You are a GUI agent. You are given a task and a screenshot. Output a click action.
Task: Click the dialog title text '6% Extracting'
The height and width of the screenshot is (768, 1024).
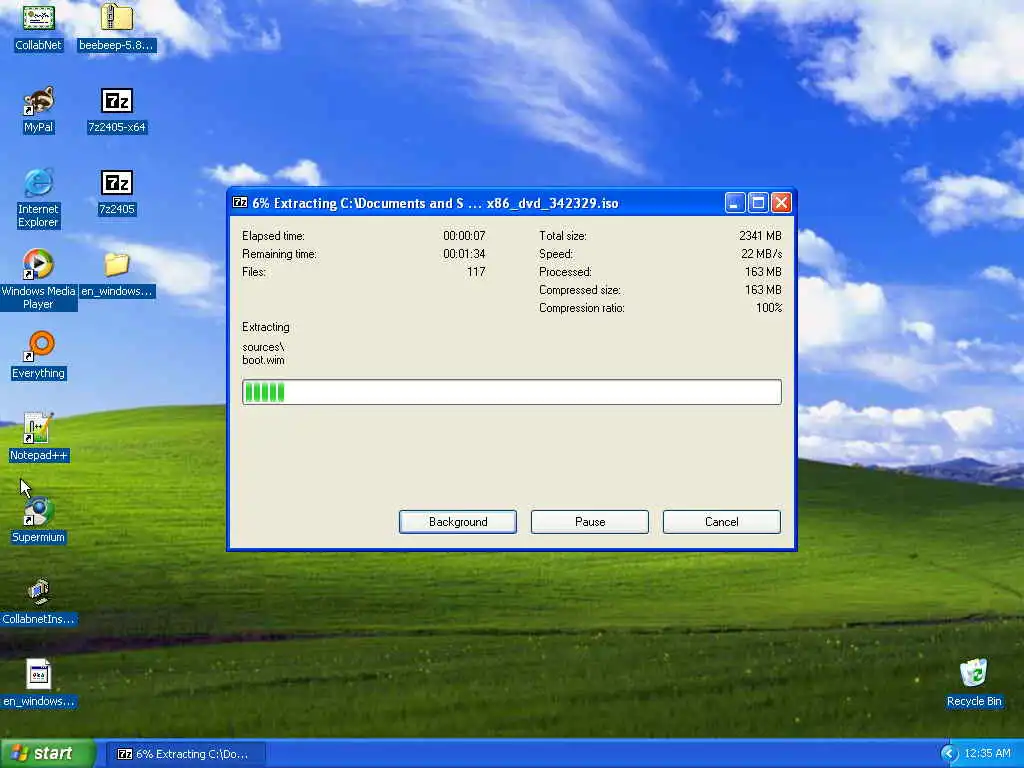coord(294,203)
